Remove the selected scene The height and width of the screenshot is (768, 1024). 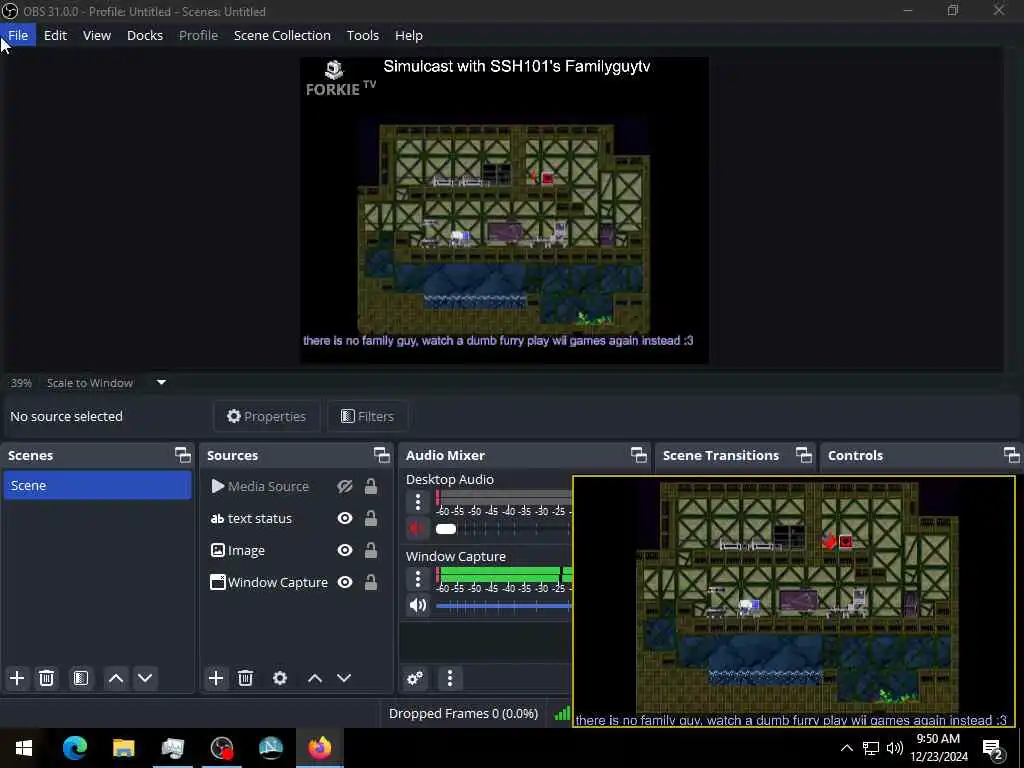46,678
